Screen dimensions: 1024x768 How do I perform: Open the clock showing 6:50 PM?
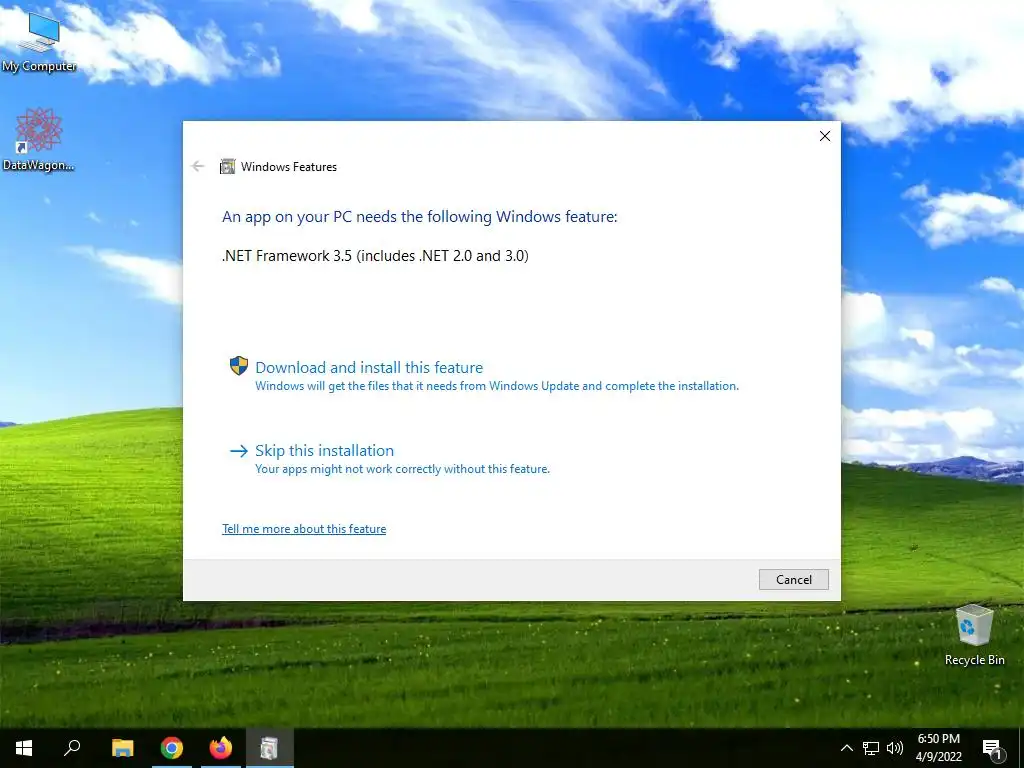pos(938,748)
